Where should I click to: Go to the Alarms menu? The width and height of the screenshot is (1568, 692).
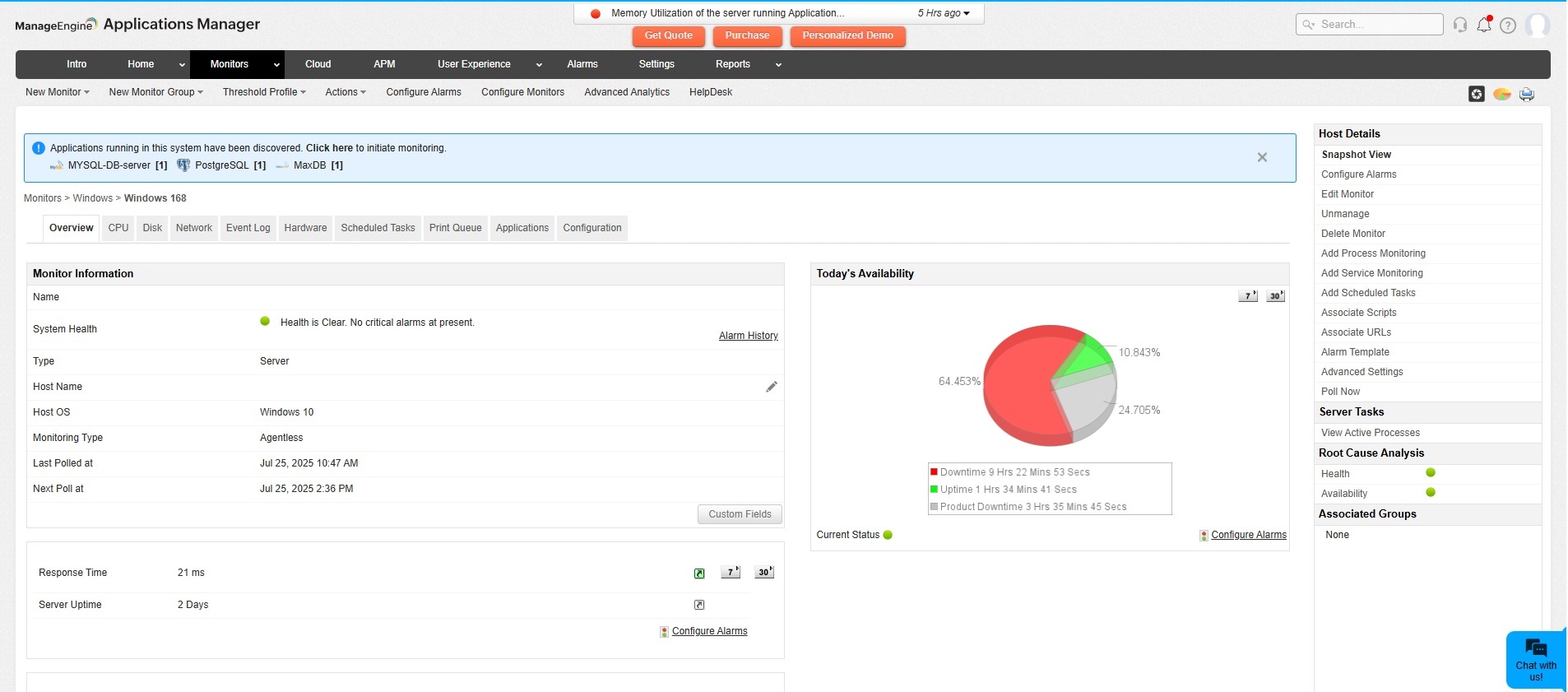click(x=582, y=64)
